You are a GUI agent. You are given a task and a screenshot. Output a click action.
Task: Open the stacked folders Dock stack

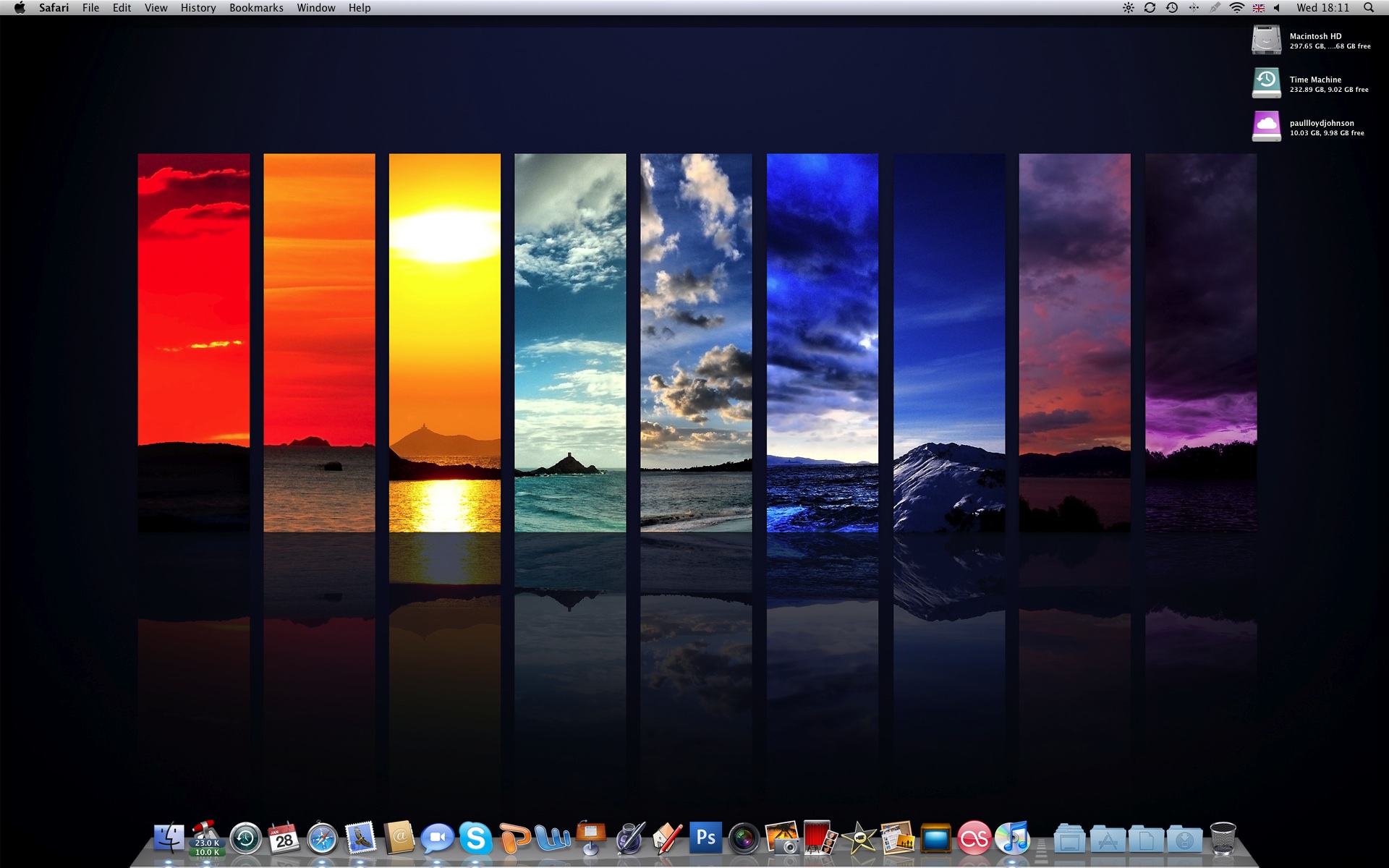coord(1070,839)
